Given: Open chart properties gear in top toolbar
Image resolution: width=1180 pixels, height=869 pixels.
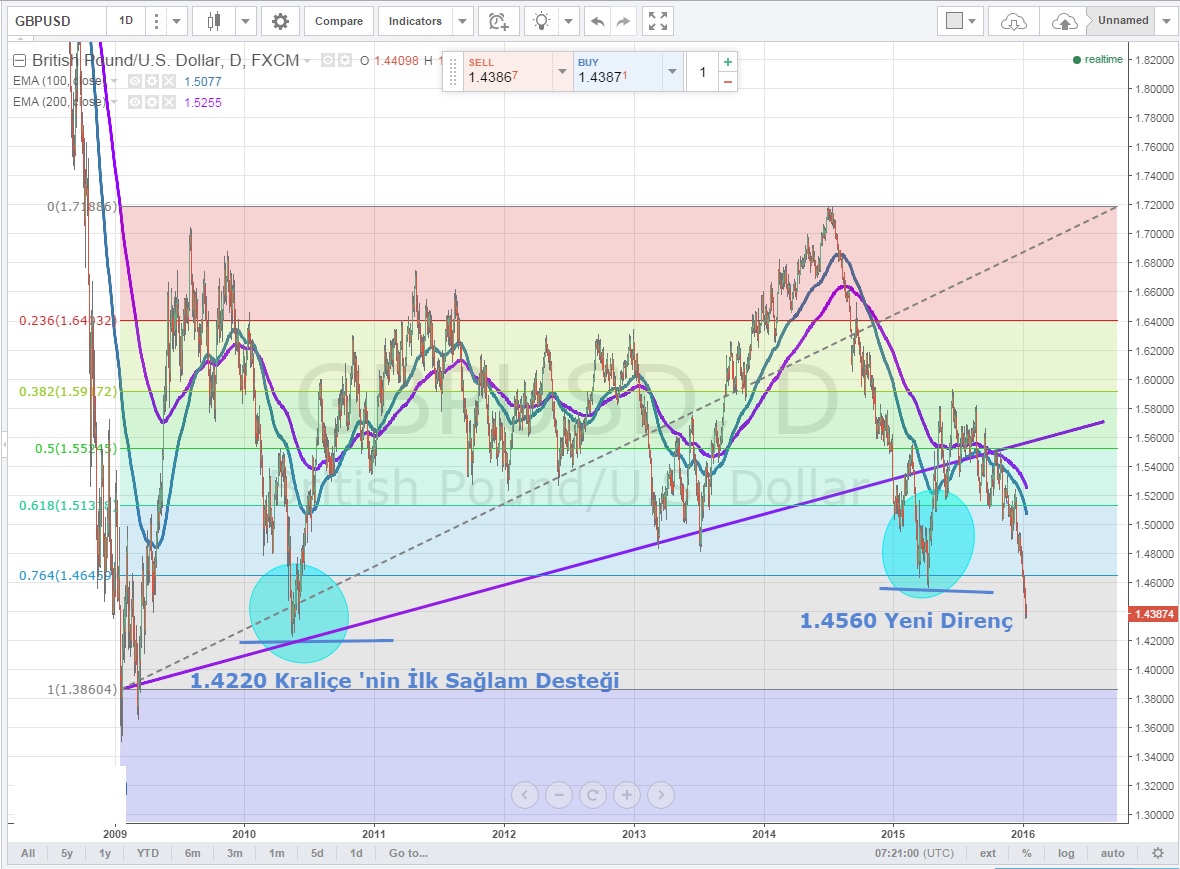Looking at the screenshot, I should [280, 21].
